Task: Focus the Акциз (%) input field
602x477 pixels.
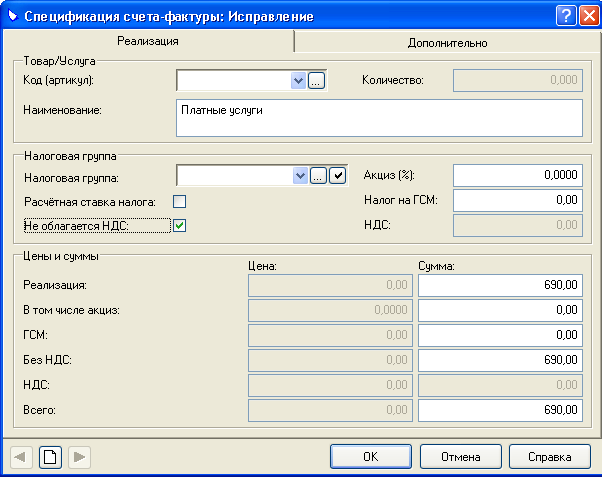Action: coord(518,175)
